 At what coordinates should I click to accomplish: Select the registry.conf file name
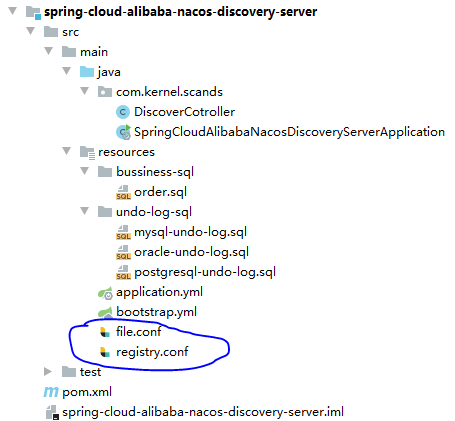[x=152, y=353]
